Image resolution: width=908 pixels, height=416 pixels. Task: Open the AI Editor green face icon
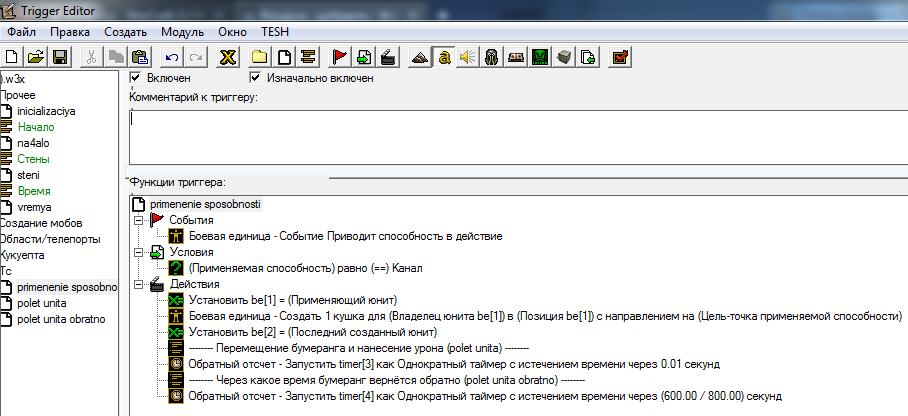click(x=540, y=57)
